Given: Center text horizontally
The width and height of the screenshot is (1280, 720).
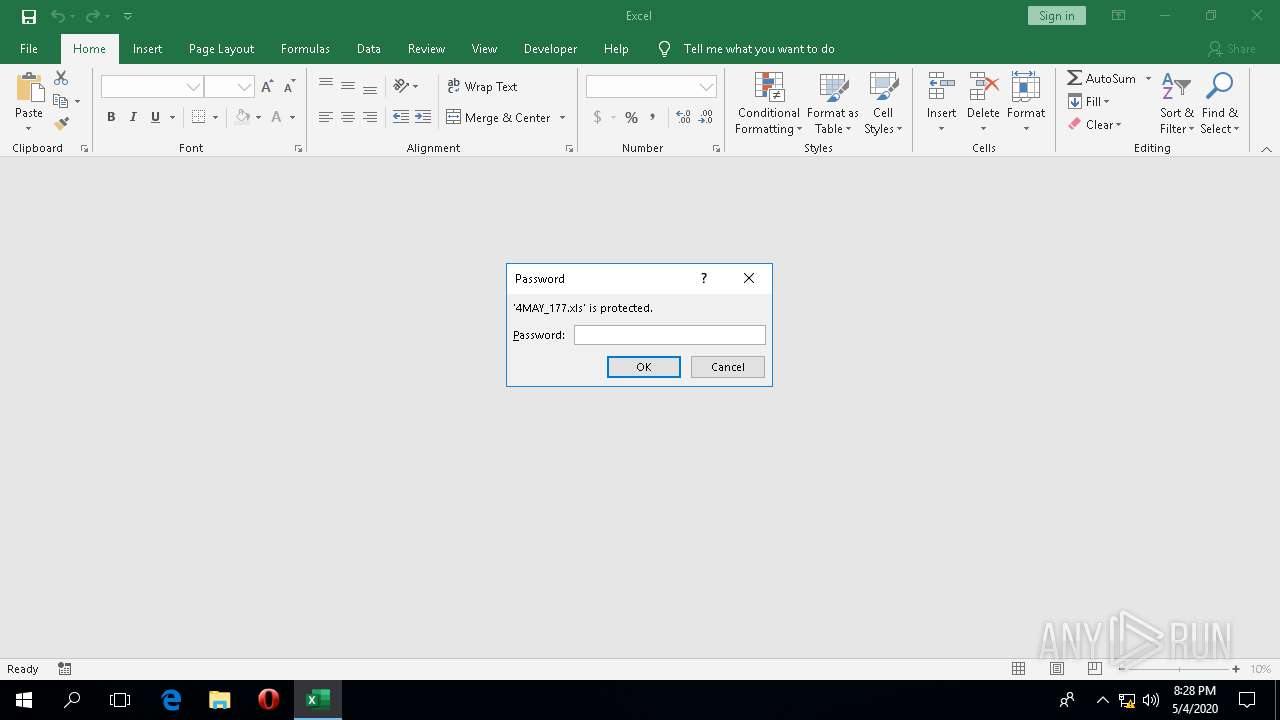Looking at the screenshot, I should click(x=348, y=117).
